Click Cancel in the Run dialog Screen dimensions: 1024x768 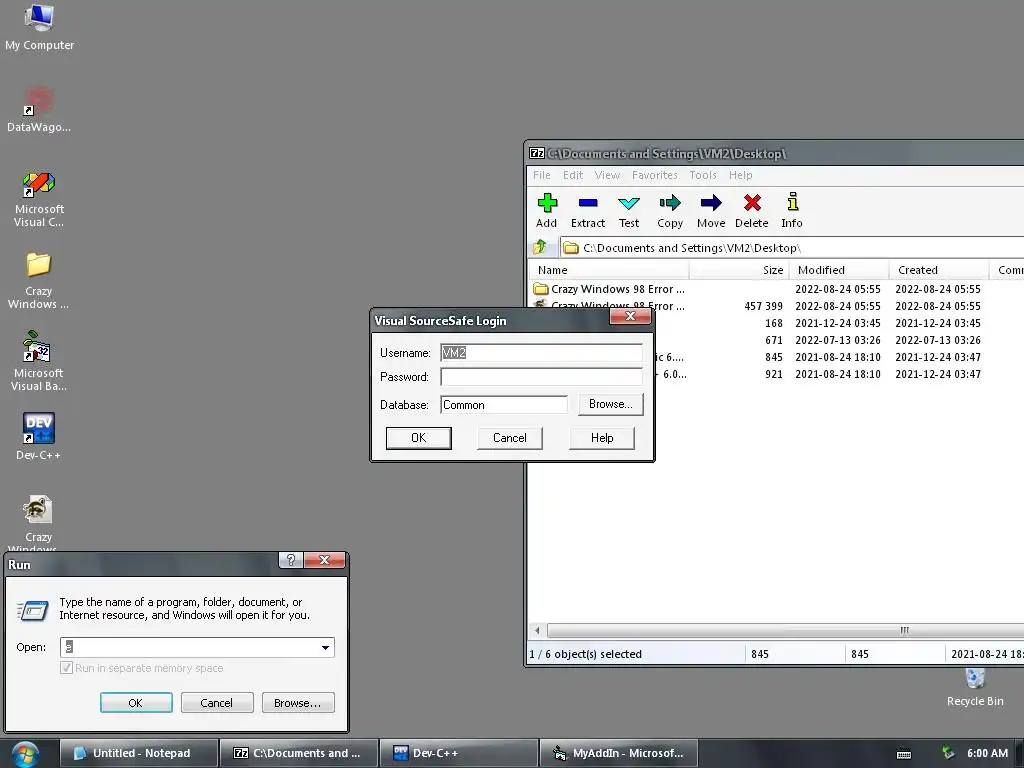click(x=217, y=703)
